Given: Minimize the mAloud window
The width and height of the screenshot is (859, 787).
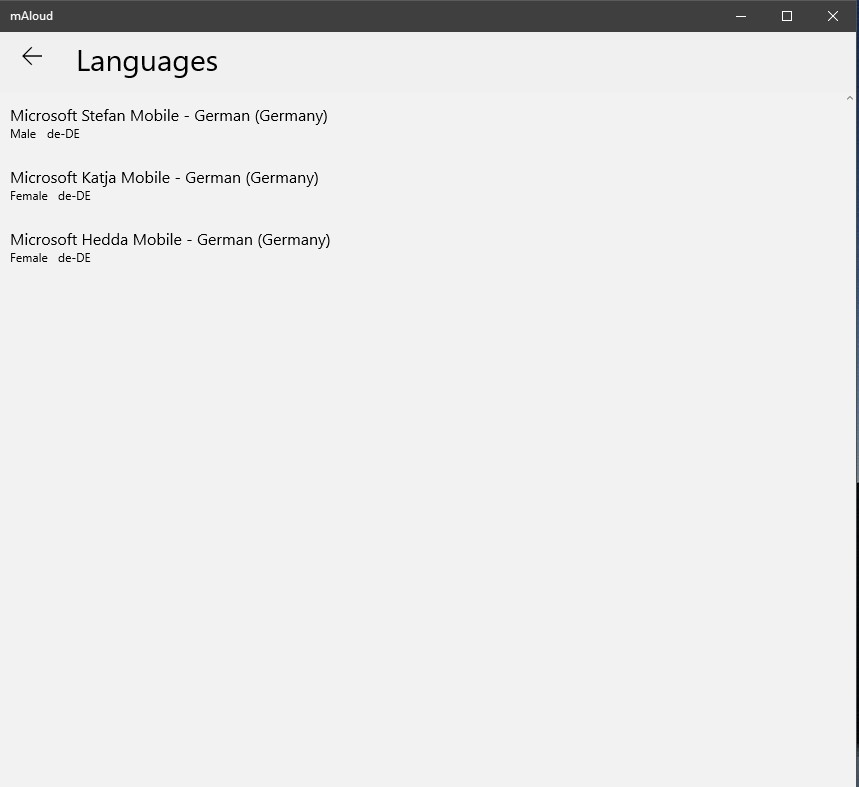Looking at the screenshot, I should (x=741, y=16).
